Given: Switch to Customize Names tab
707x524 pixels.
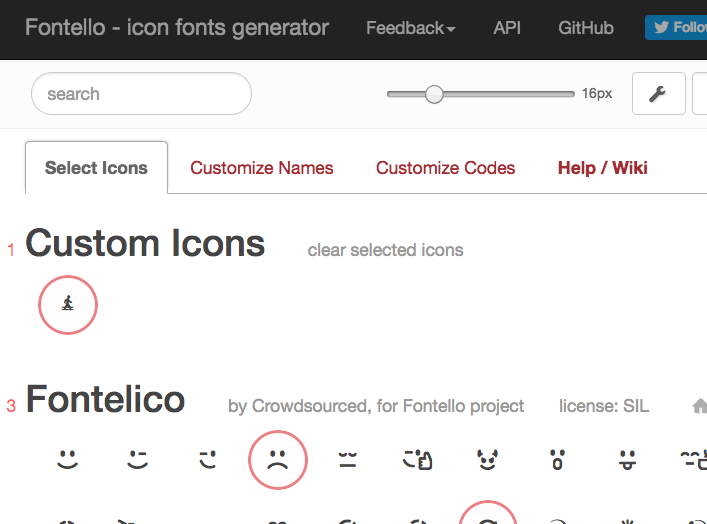Looking at the screenshot, I should (x=262, y=168).
